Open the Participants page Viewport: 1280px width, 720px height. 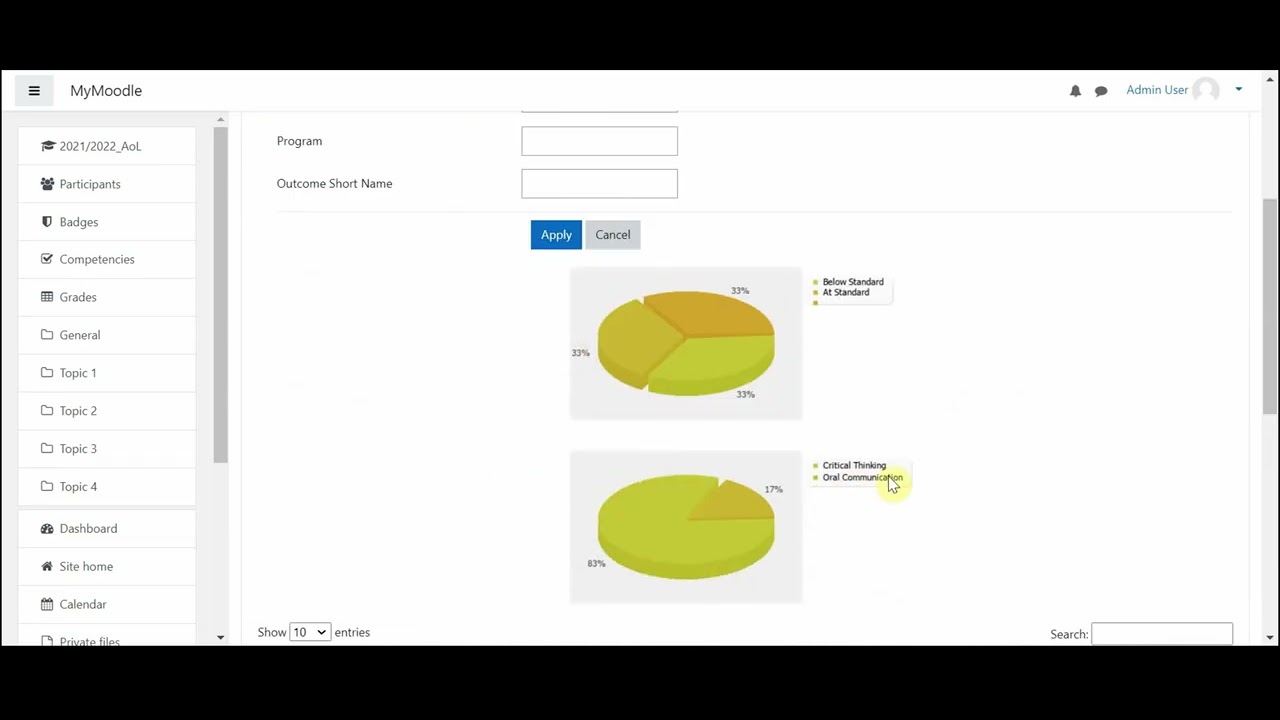[90, 184]
